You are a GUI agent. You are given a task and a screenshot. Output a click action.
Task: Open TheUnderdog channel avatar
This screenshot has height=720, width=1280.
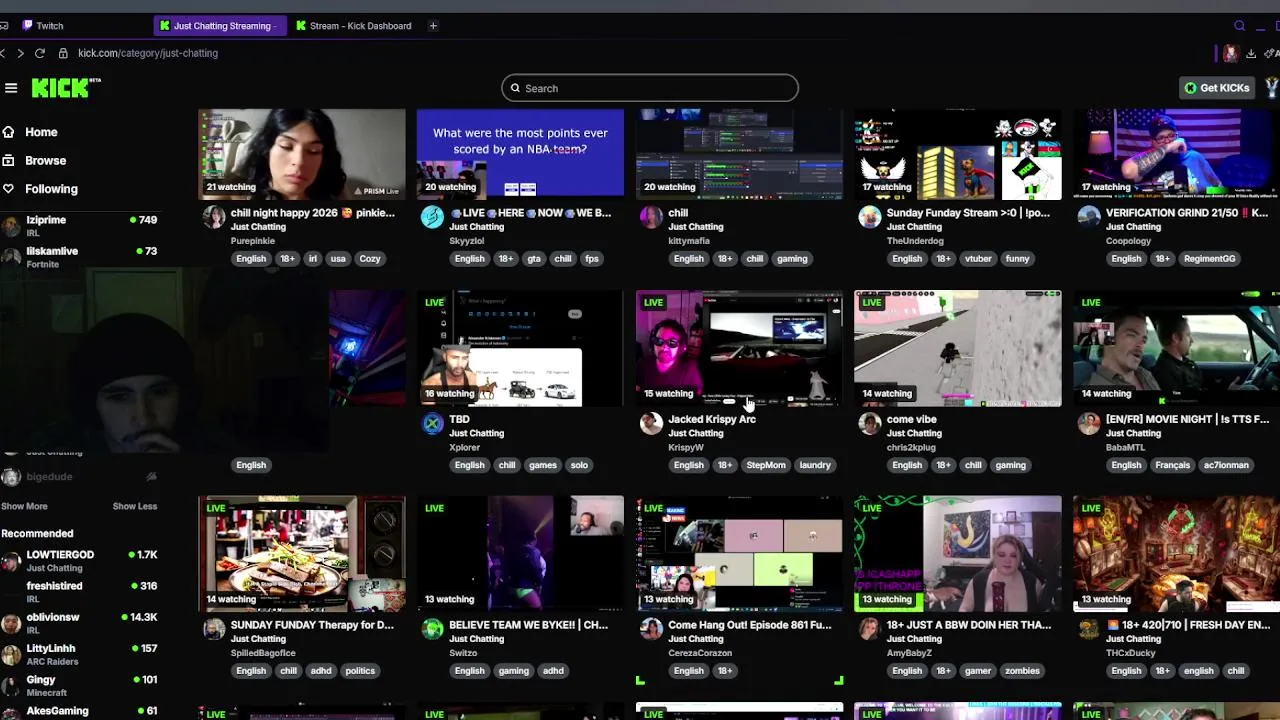[x=869, y=218]
